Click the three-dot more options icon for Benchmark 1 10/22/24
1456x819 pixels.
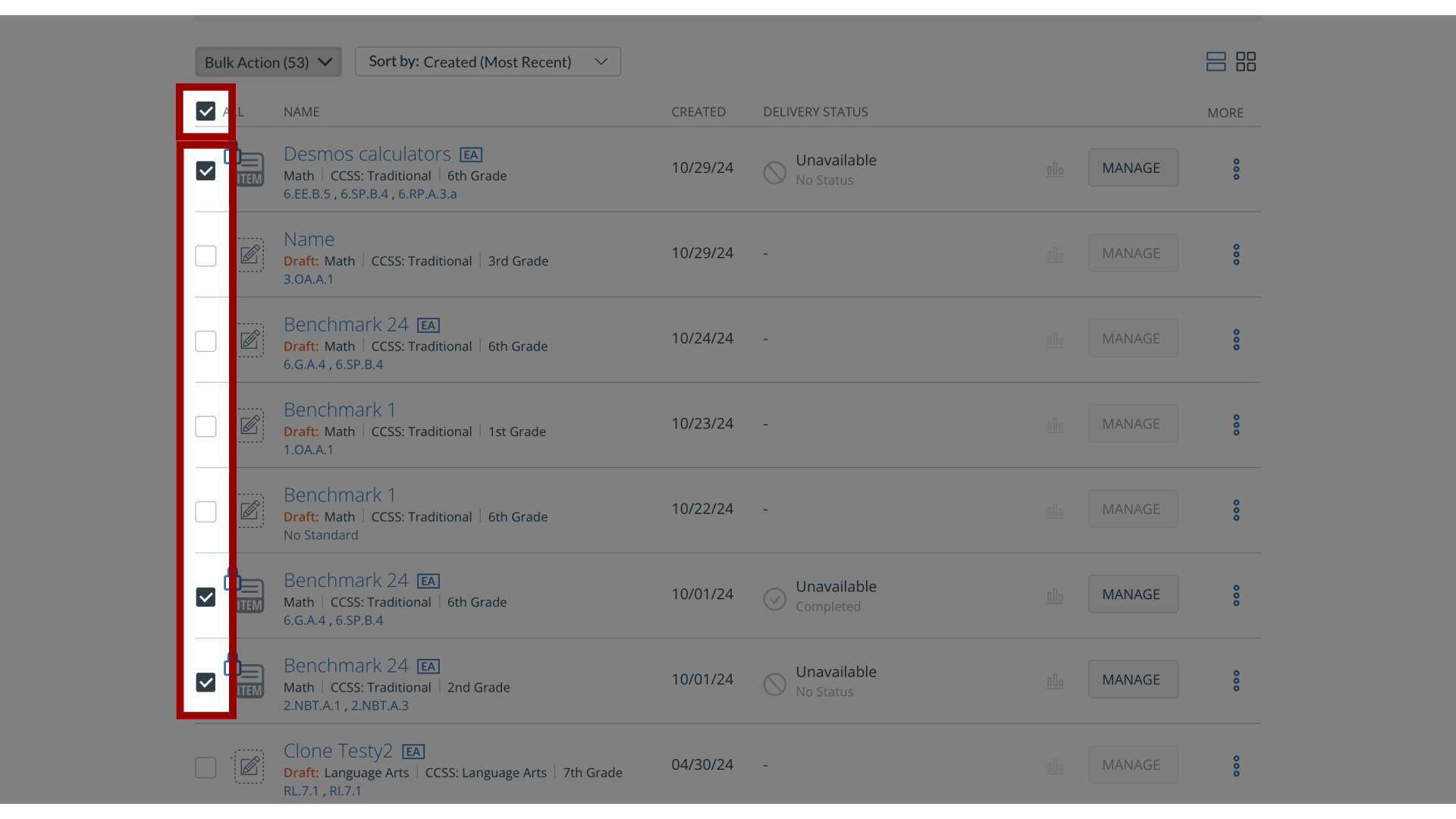coord(1237,510)
